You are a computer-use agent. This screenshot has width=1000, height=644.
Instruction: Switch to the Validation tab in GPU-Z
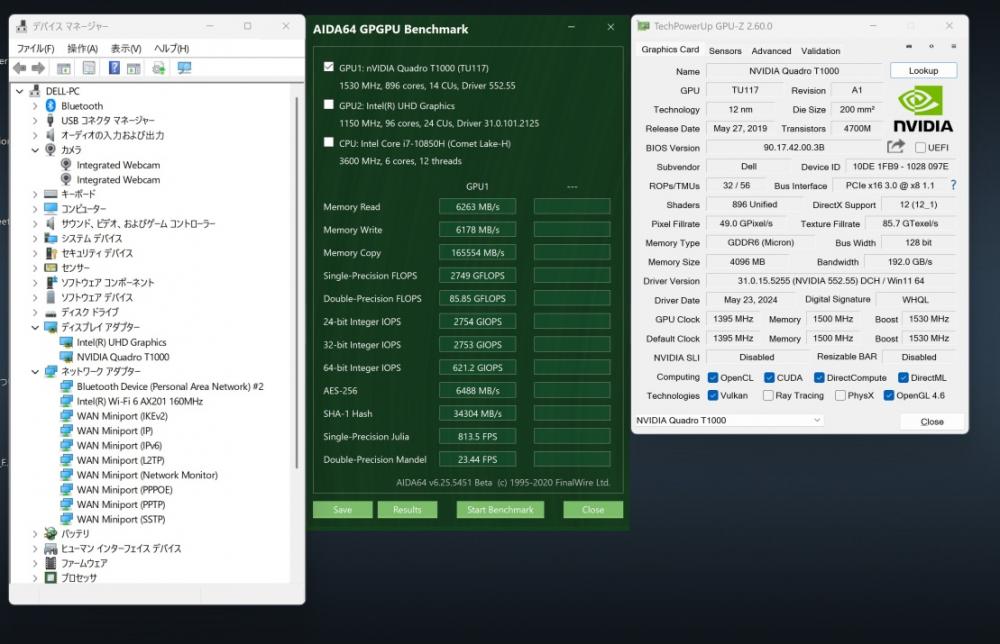[820, 50]
